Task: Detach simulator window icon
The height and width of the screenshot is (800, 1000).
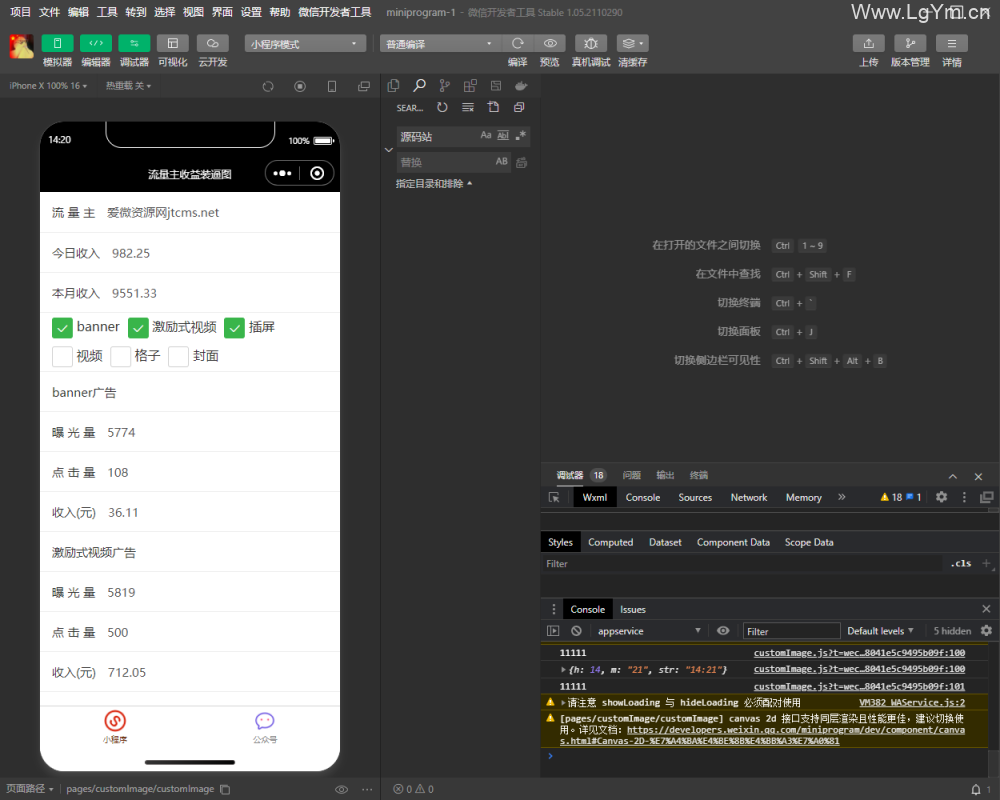Action: click(364, 86)
